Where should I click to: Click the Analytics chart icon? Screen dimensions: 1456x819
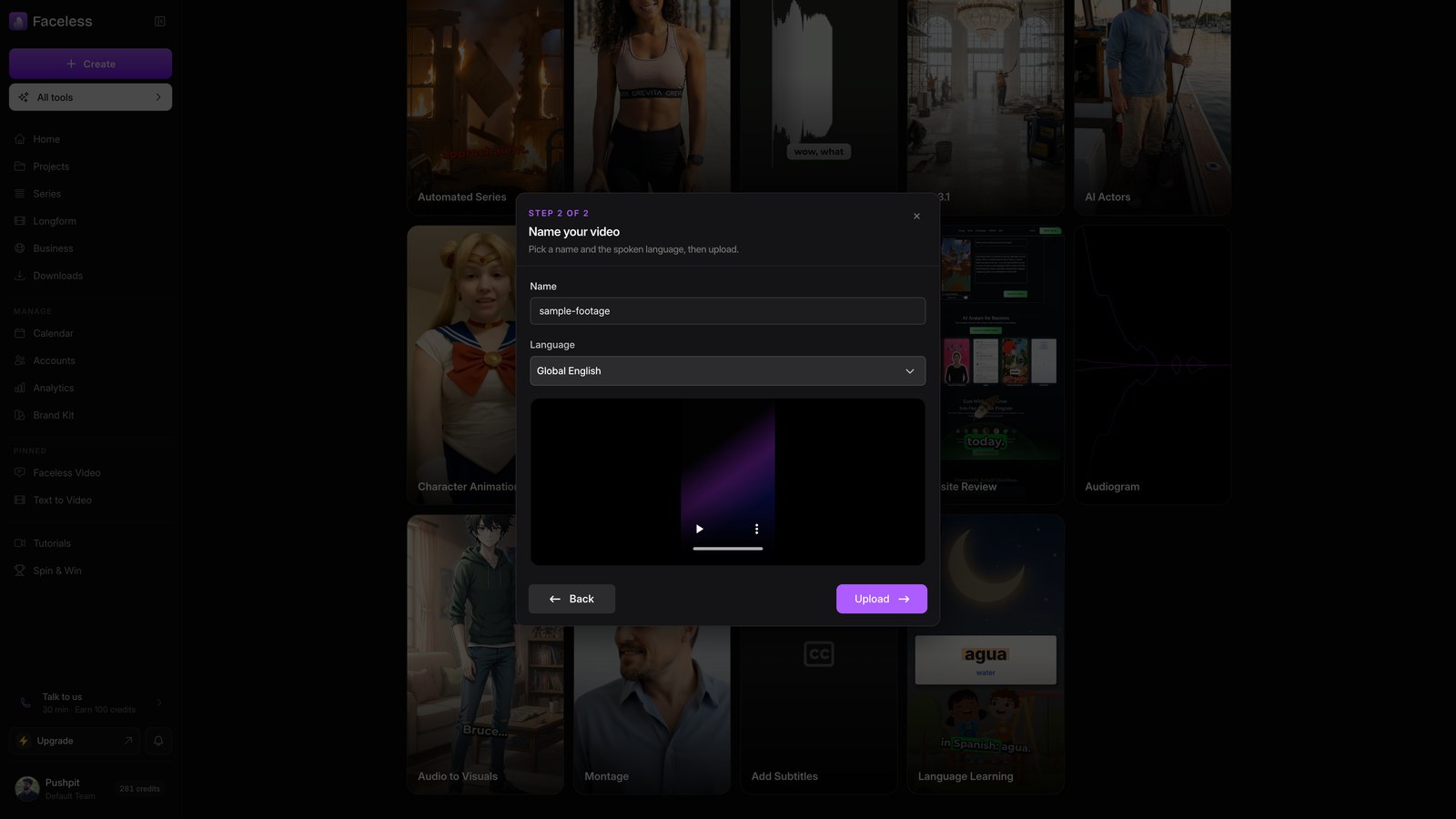[20, 388]
